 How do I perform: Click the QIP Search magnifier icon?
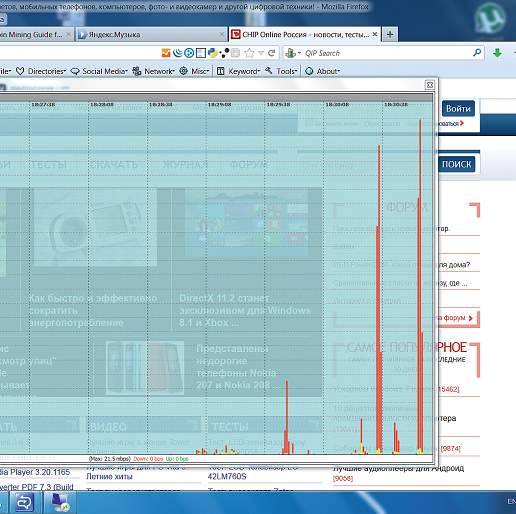pos(477,53)
